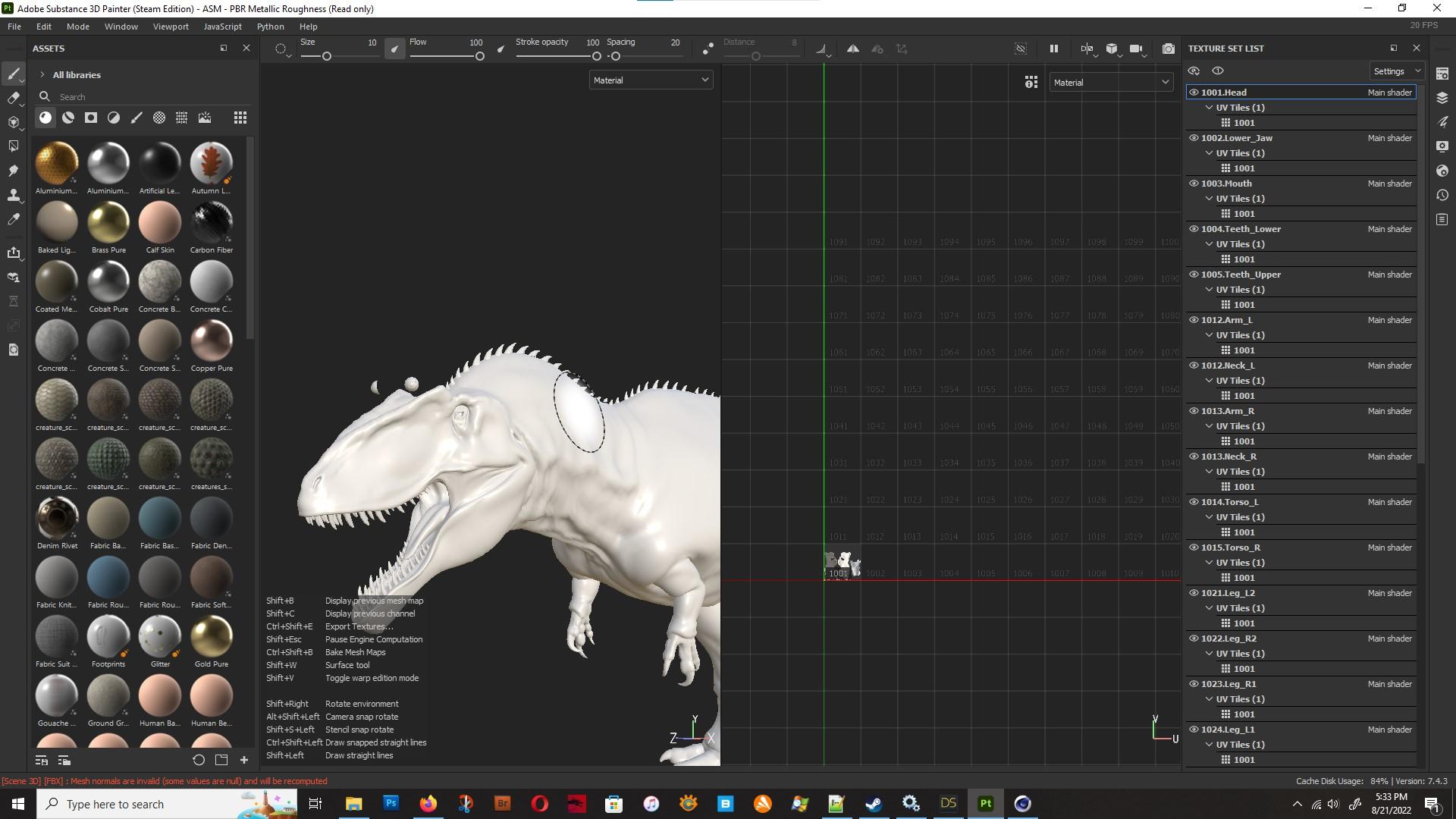Open the 3D viewport Material dropdown
The width and height of the screenshot is (1456, 819).
point(651,80)
